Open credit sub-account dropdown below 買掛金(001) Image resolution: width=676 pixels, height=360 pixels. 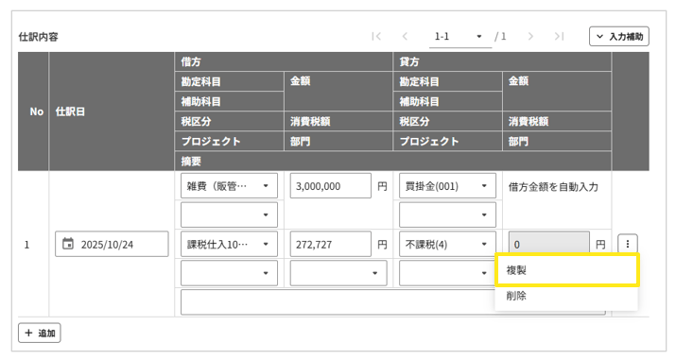point(448,215)
